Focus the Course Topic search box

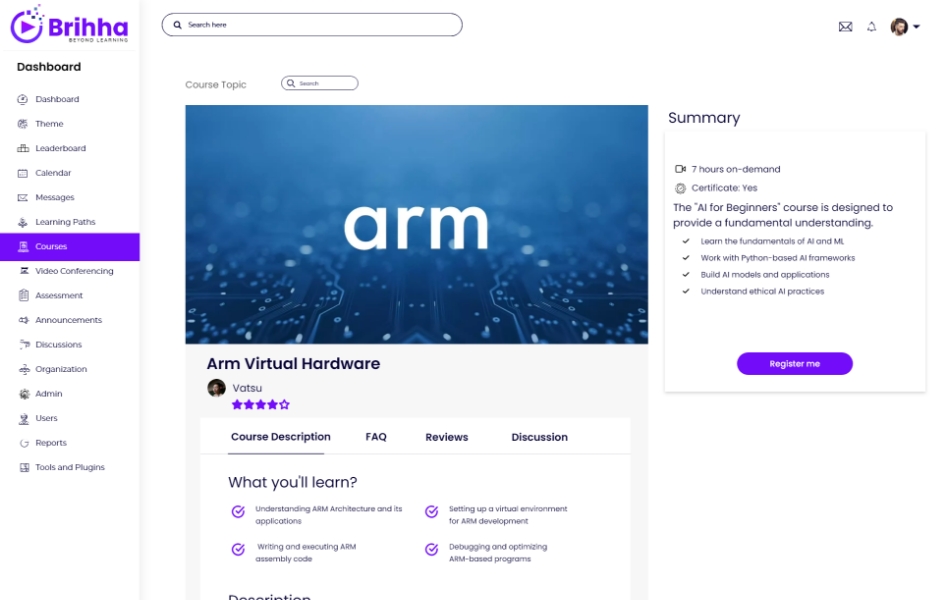tap(320, 83)
